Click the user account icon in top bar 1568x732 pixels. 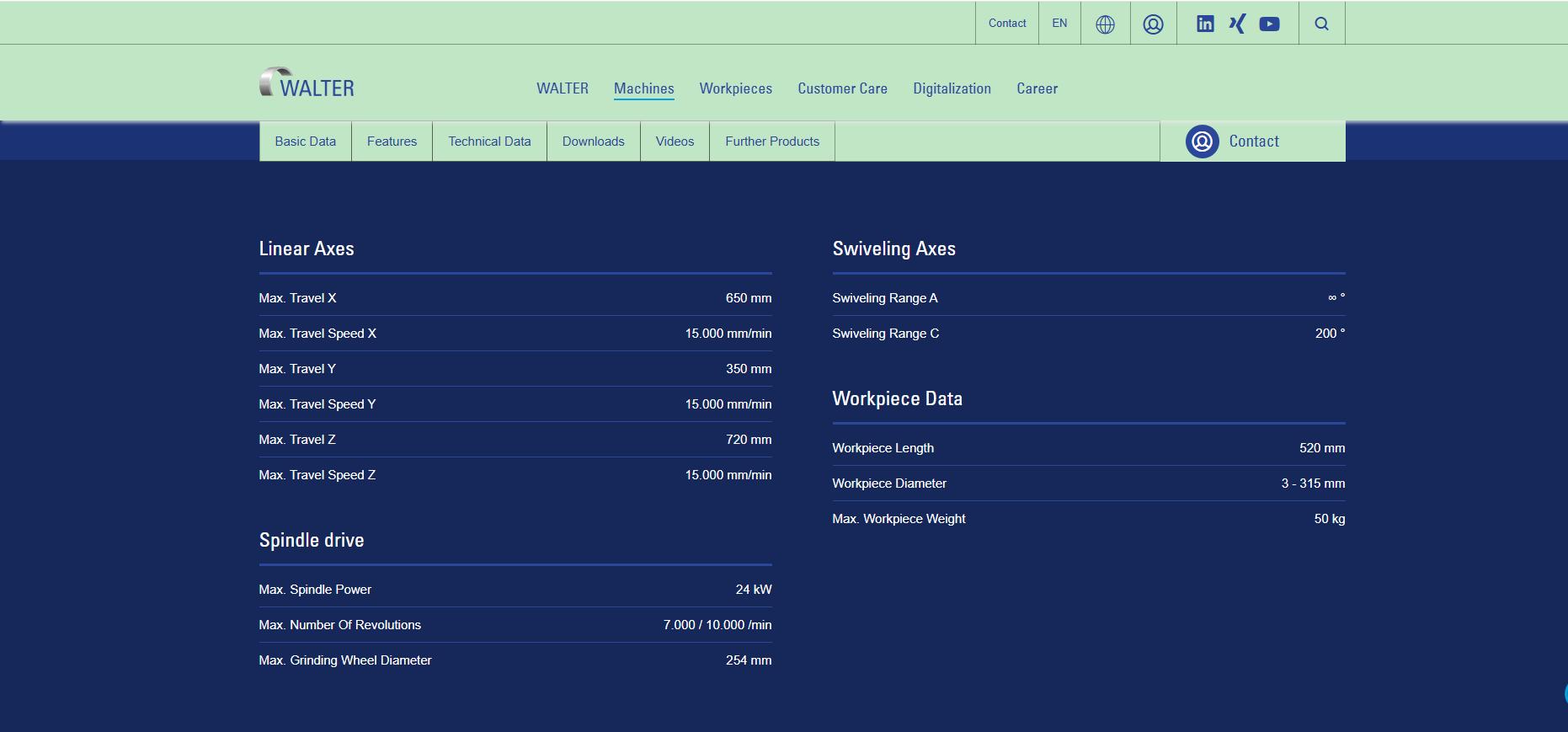pyautogui.click(x=1153, y=24)
